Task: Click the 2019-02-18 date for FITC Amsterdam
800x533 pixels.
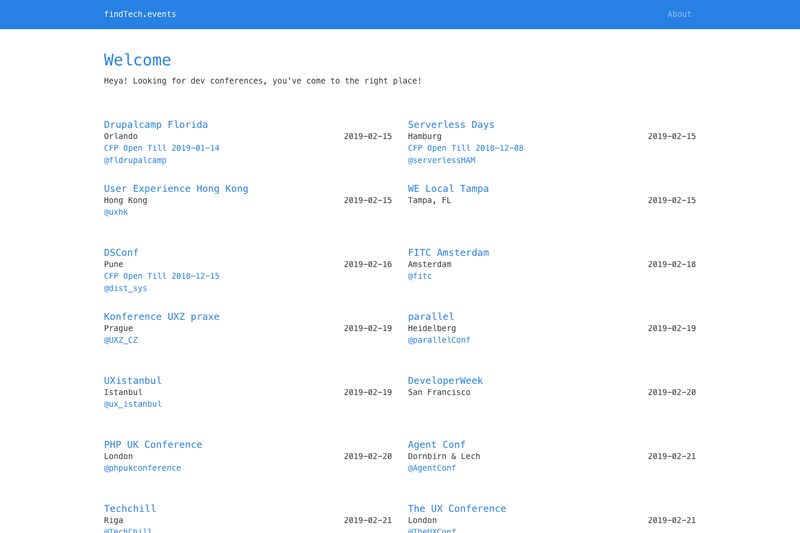Action: pyautogui.click(x=671, y=264)
